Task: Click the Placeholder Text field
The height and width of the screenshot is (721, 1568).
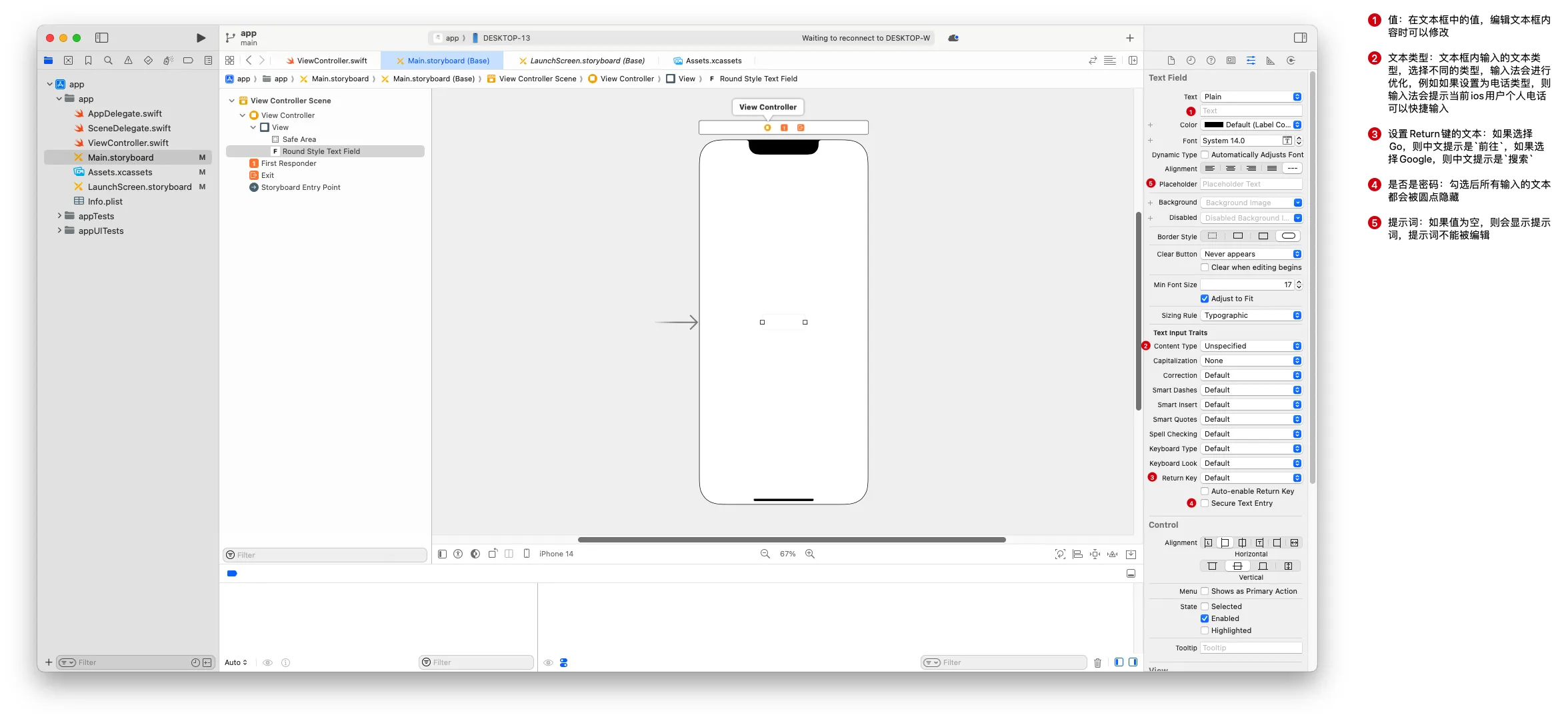Action: click(x=1251, y=184)
